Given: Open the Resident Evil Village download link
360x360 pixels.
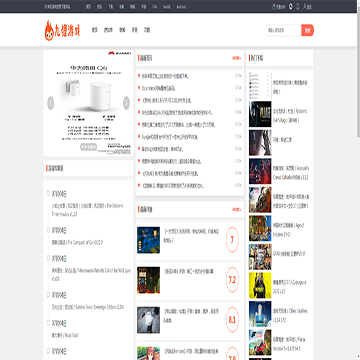Looking at the screenshot, I should [290, 115].
